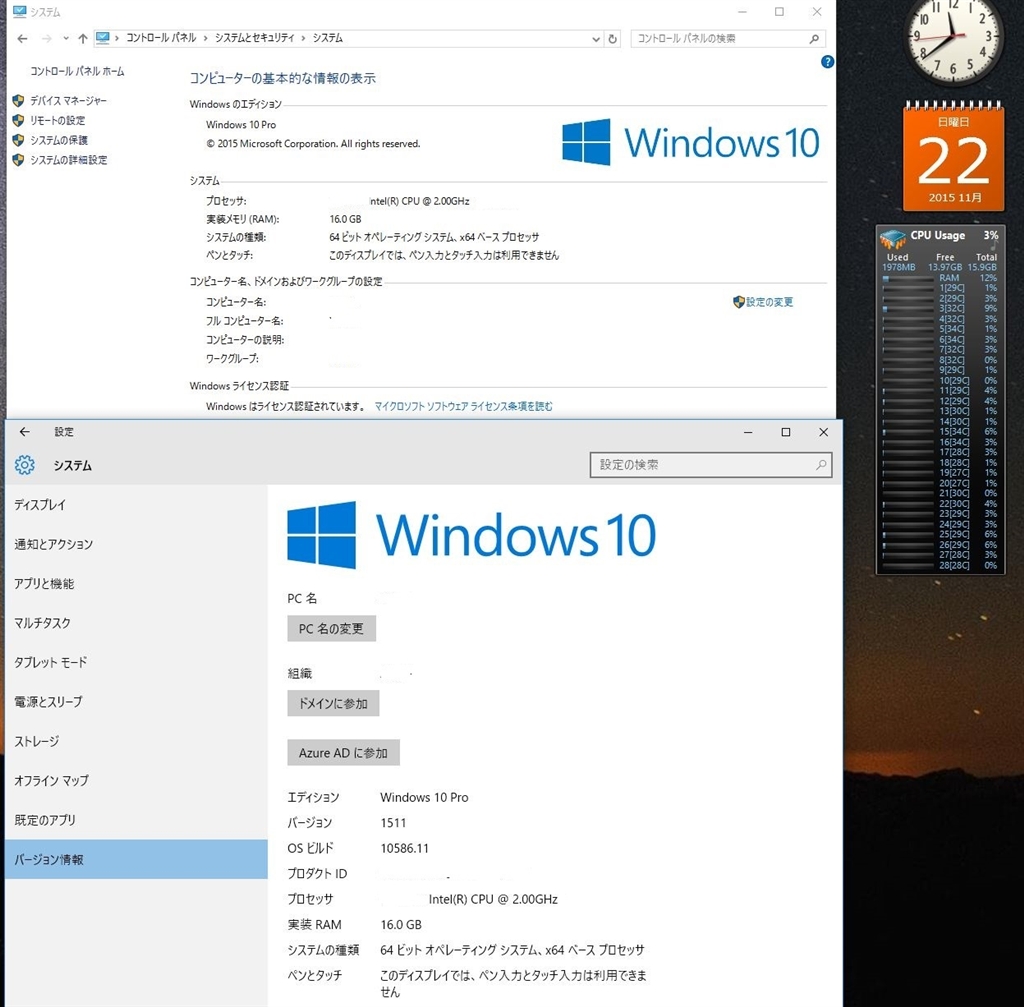The width and height of the screenshot is (1024, 1007).
Task: Click back arrow in 設定 window
Action: click(x=25, y=432)
